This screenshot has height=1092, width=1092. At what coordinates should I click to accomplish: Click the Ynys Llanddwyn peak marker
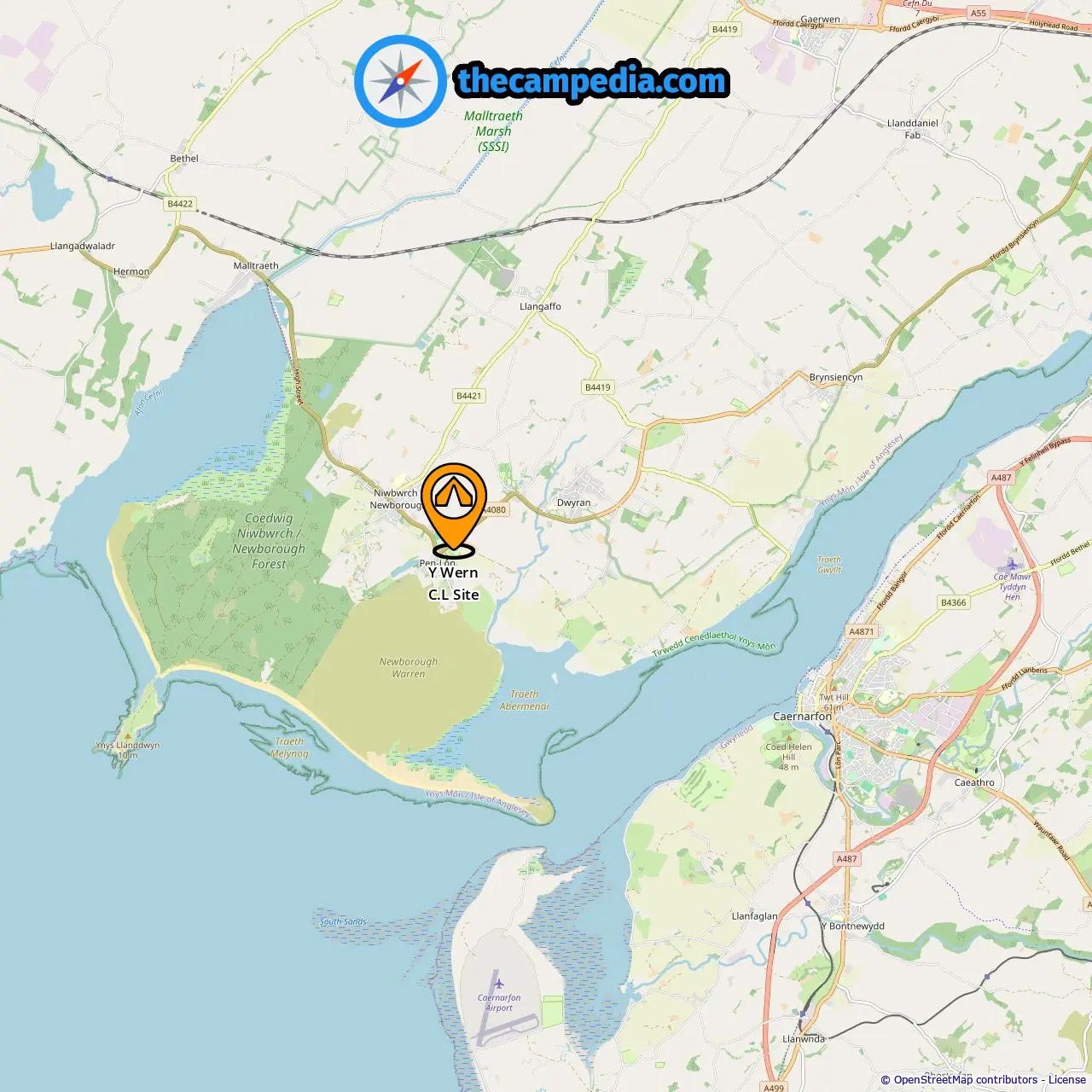[x=128, y=735]
